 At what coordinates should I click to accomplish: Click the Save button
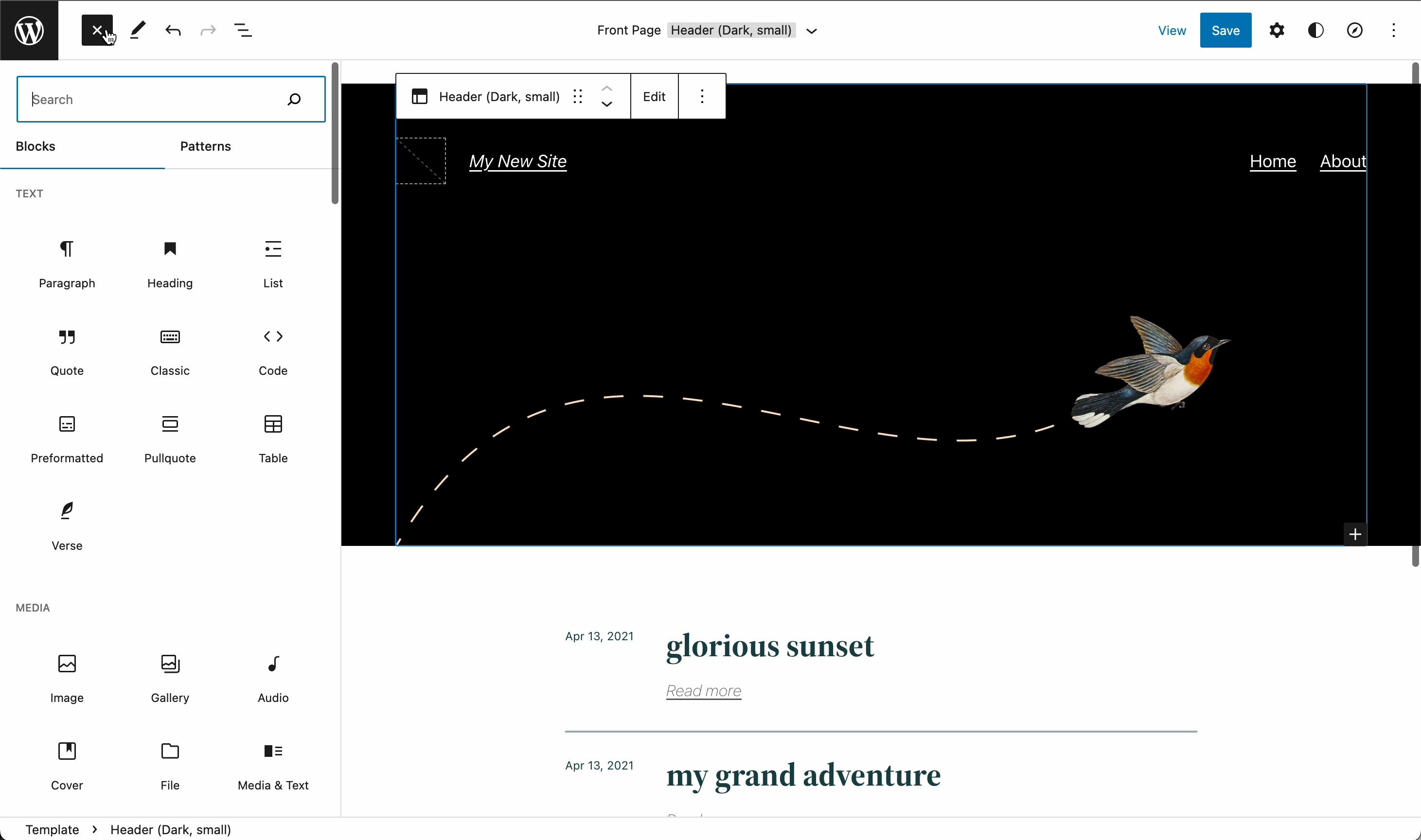tap(1225, 30)
